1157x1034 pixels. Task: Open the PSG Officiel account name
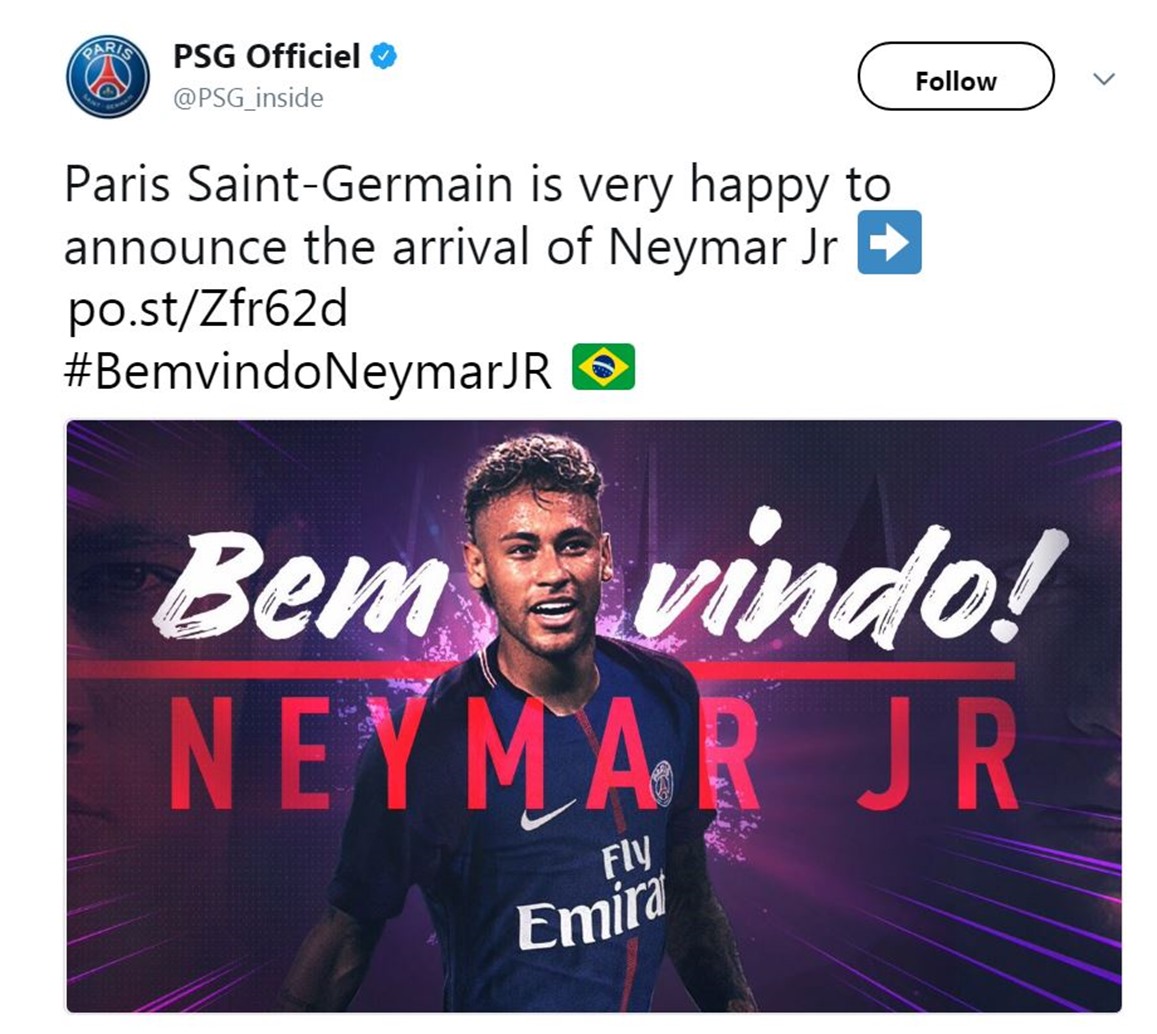coord(266,57)
